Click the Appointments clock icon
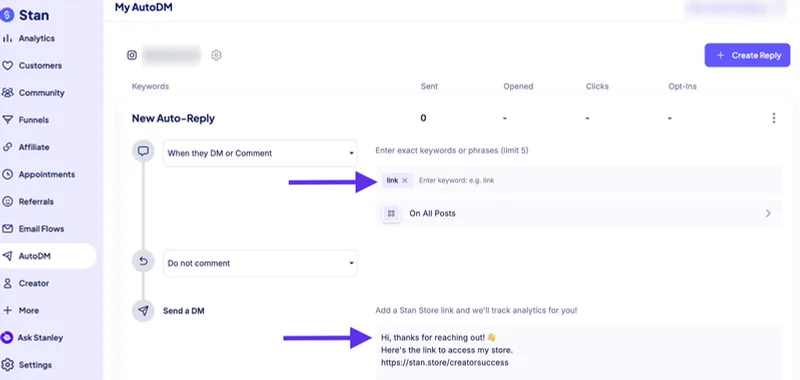 point(7,174)
